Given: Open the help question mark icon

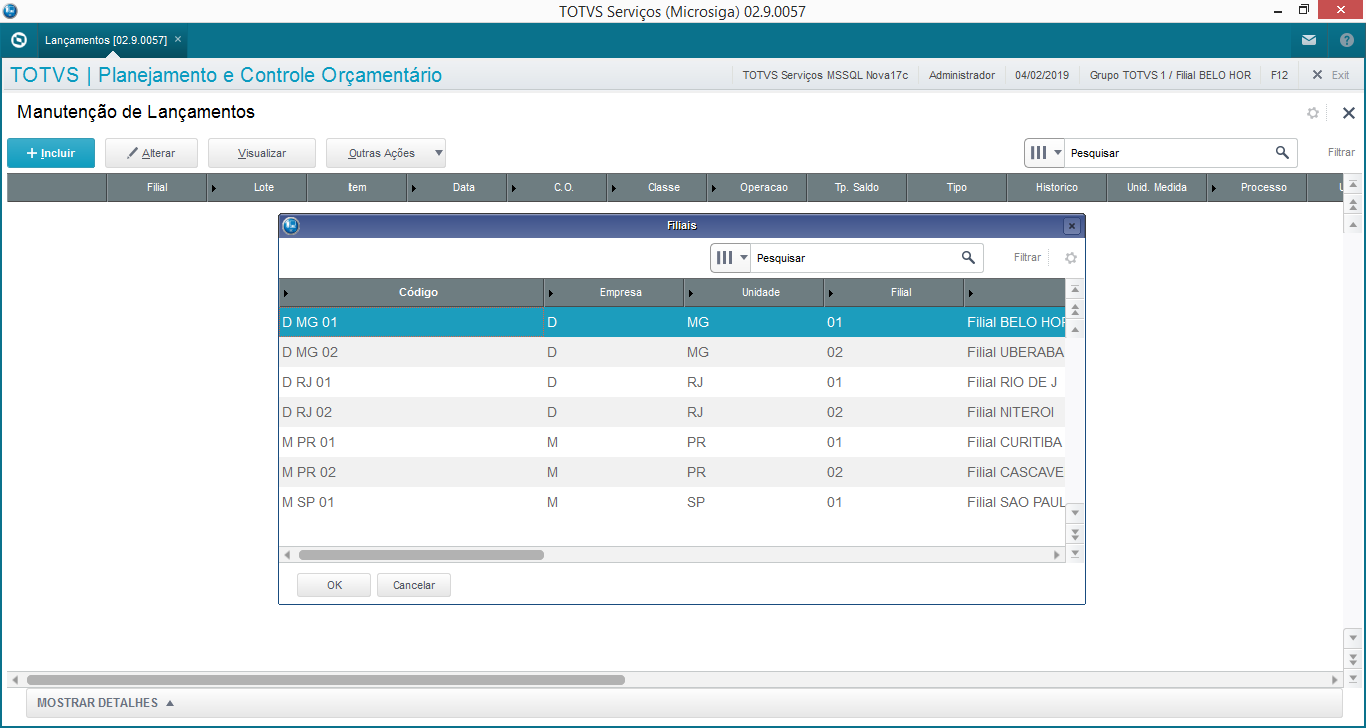Looking at the screenshot, I should 1347,41.
